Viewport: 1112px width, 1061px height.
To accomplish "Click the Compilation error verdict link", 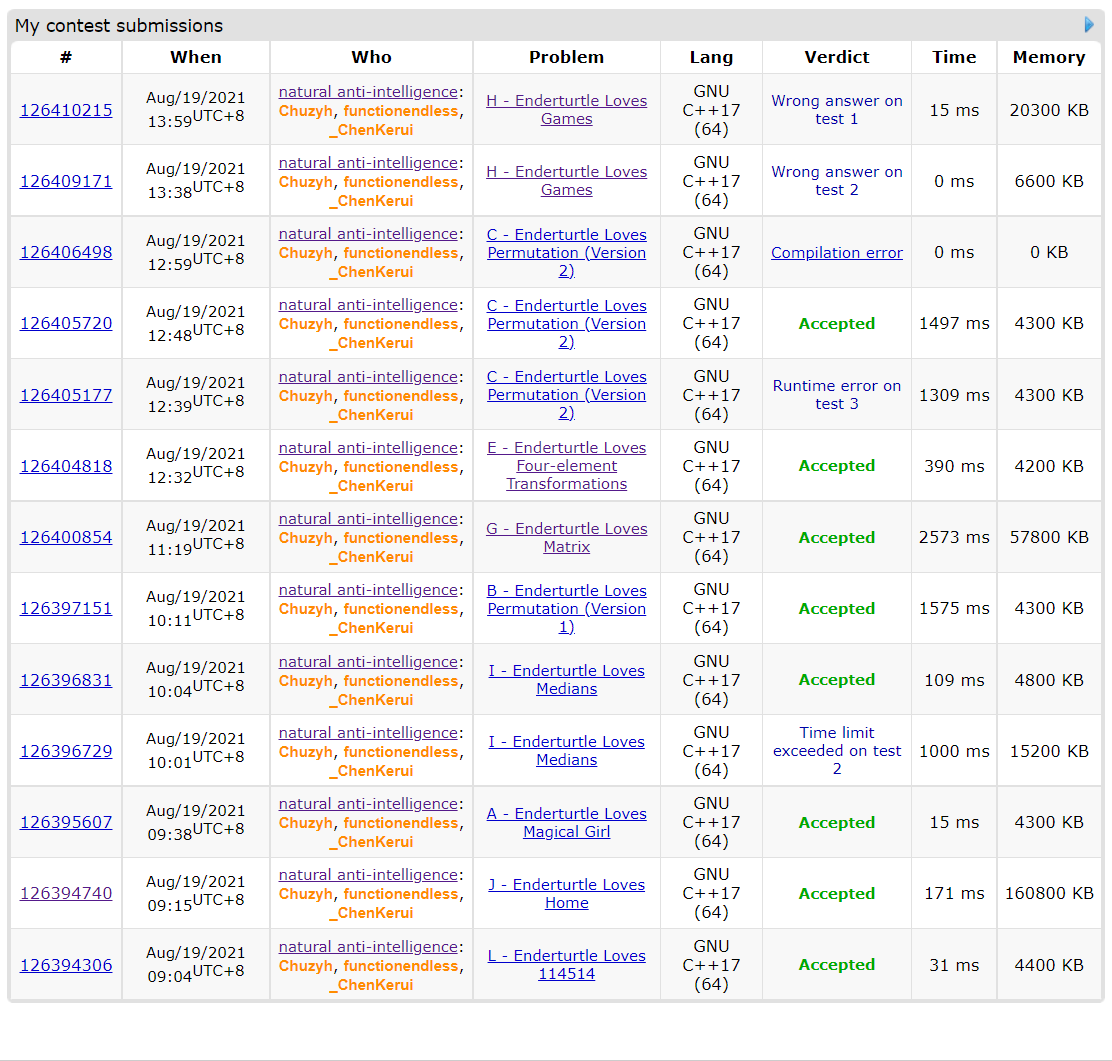I will (836, 253).
